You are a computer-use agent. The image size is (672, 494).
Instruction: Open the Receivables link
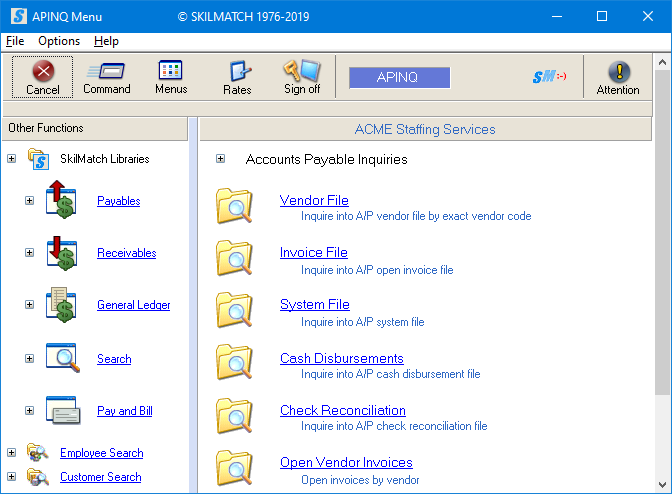pos(126,253)
